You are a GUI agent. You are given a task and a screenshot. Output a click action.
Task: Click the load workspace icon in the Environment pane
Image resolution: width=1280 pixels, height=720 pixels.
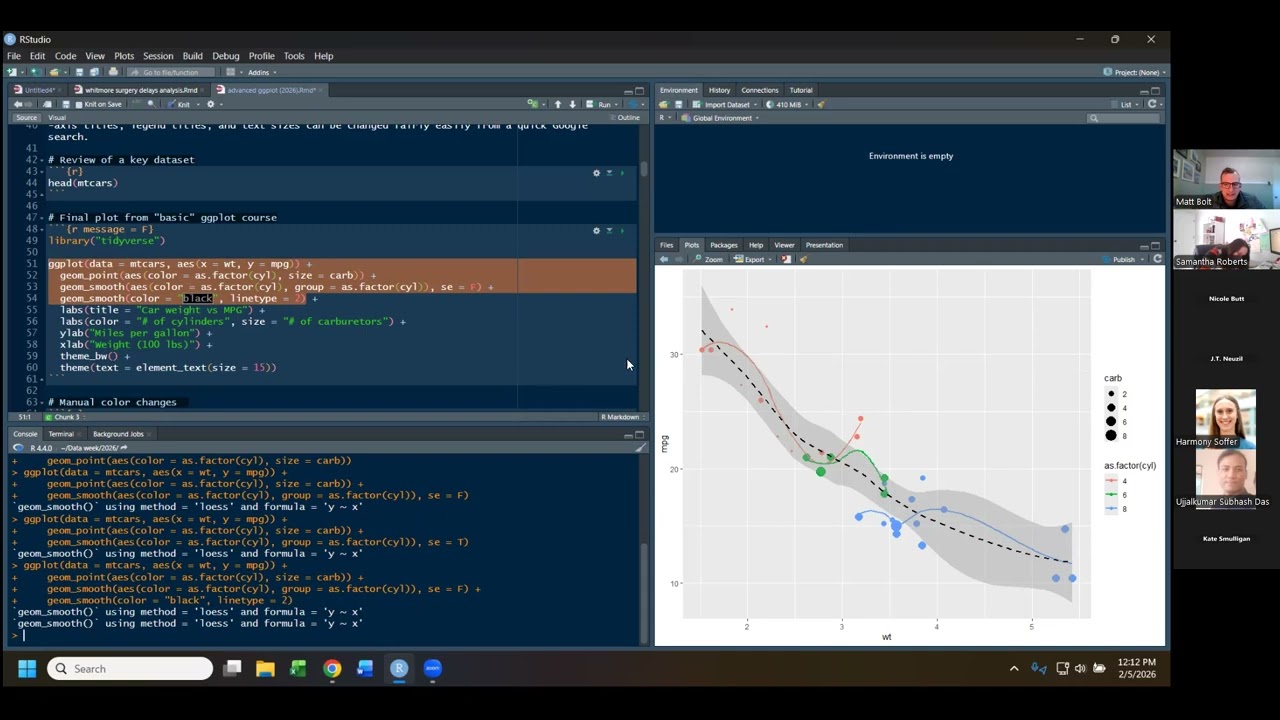[663, 104]
